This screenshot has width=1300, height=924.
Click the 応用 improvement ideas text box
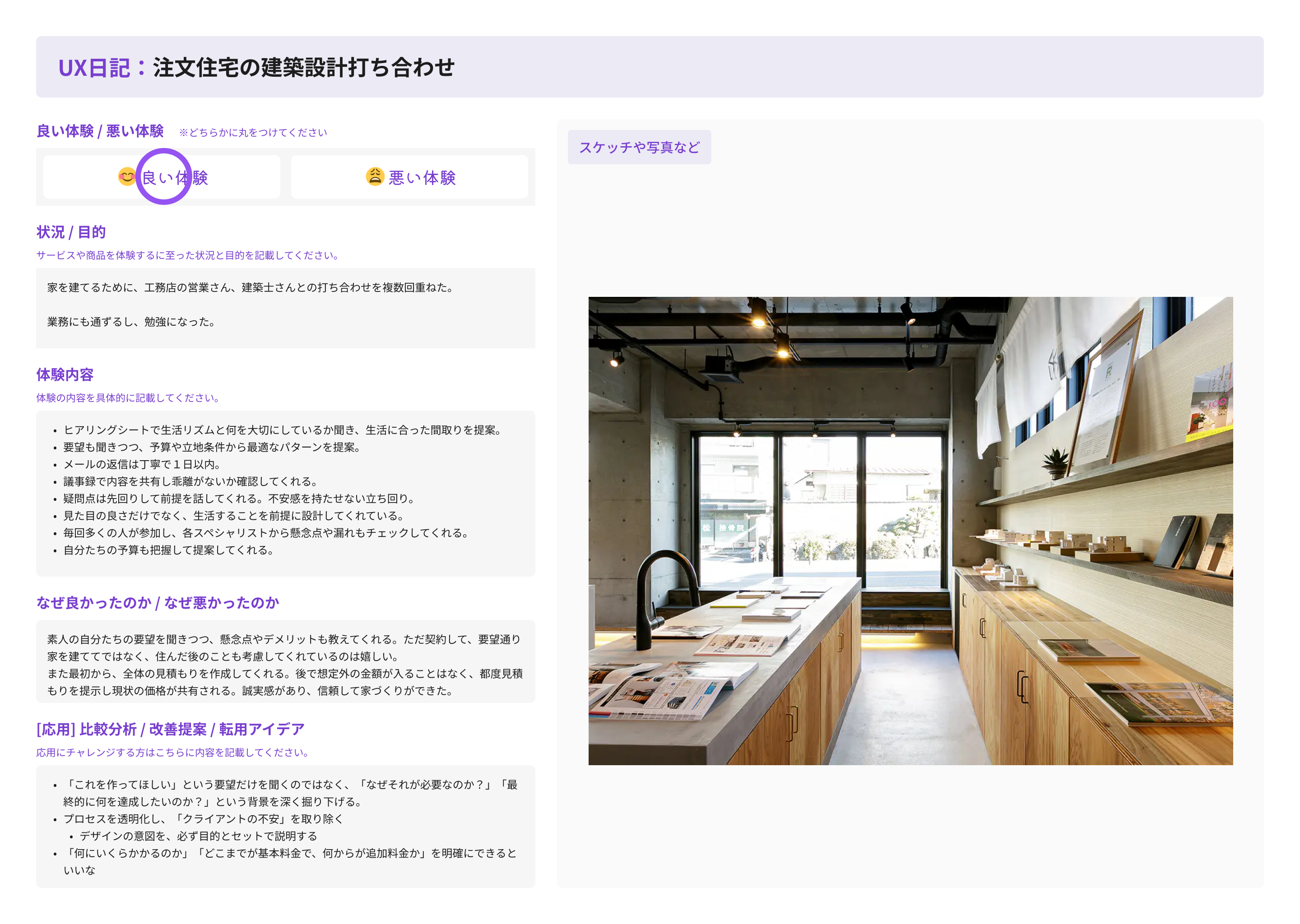coord(285,826)
